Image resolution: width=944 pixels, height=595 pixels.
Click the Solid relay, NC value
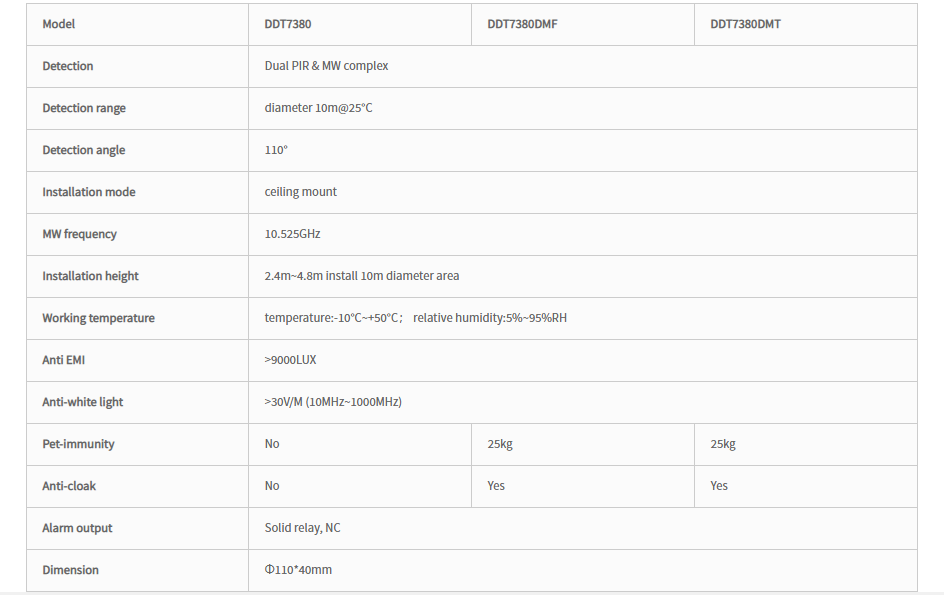point(302,528)
